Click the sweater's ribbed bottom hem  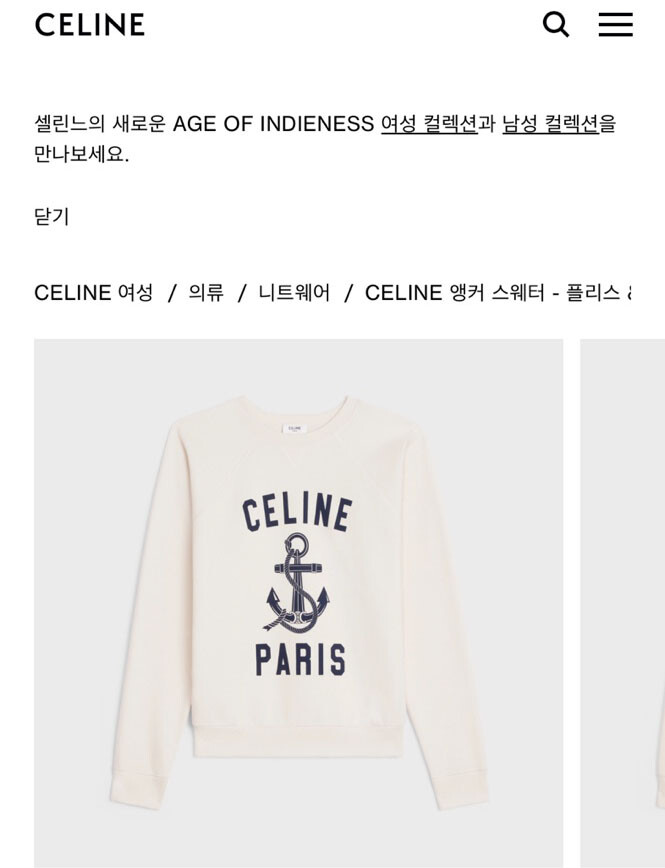pos(297,741)
